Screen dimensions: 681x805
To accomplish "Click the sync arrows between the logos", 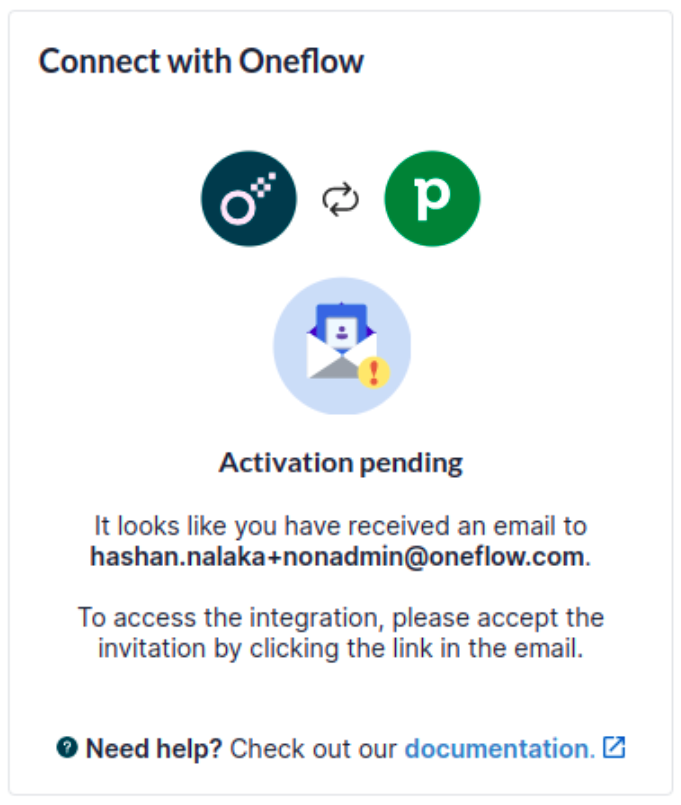I will [340, 197].
